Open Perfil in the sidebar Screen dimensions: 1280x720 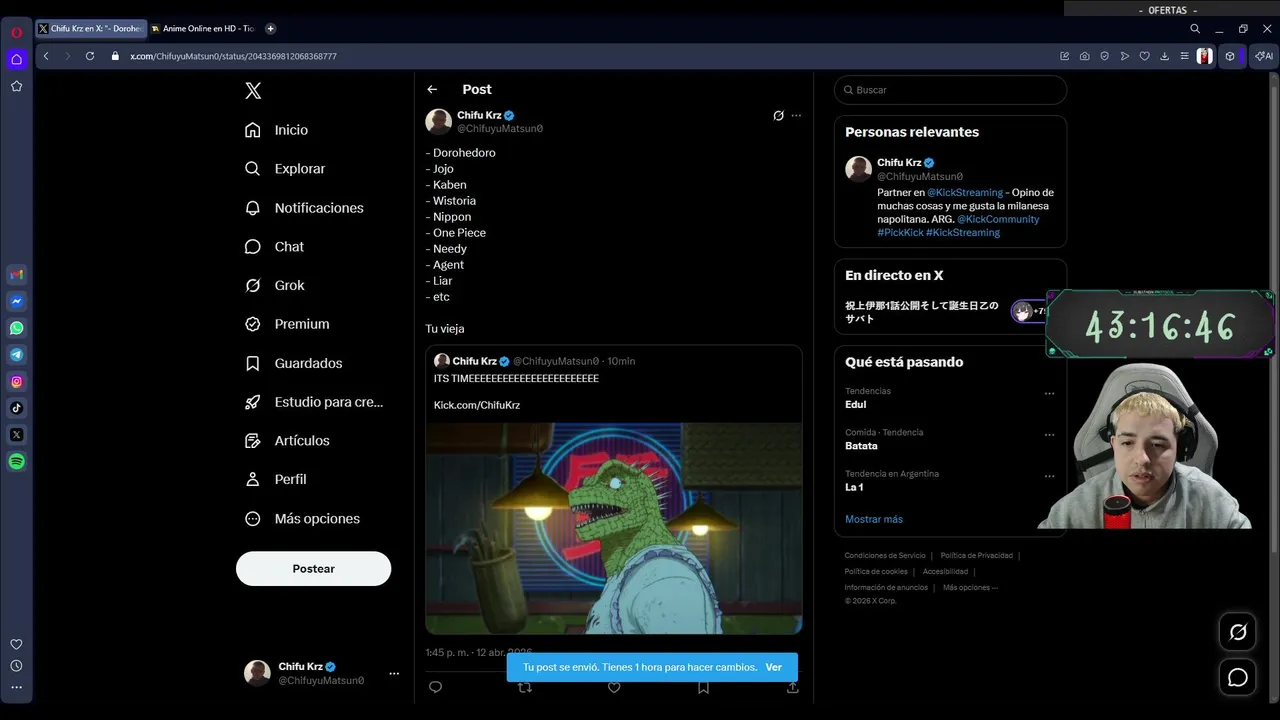275,479
